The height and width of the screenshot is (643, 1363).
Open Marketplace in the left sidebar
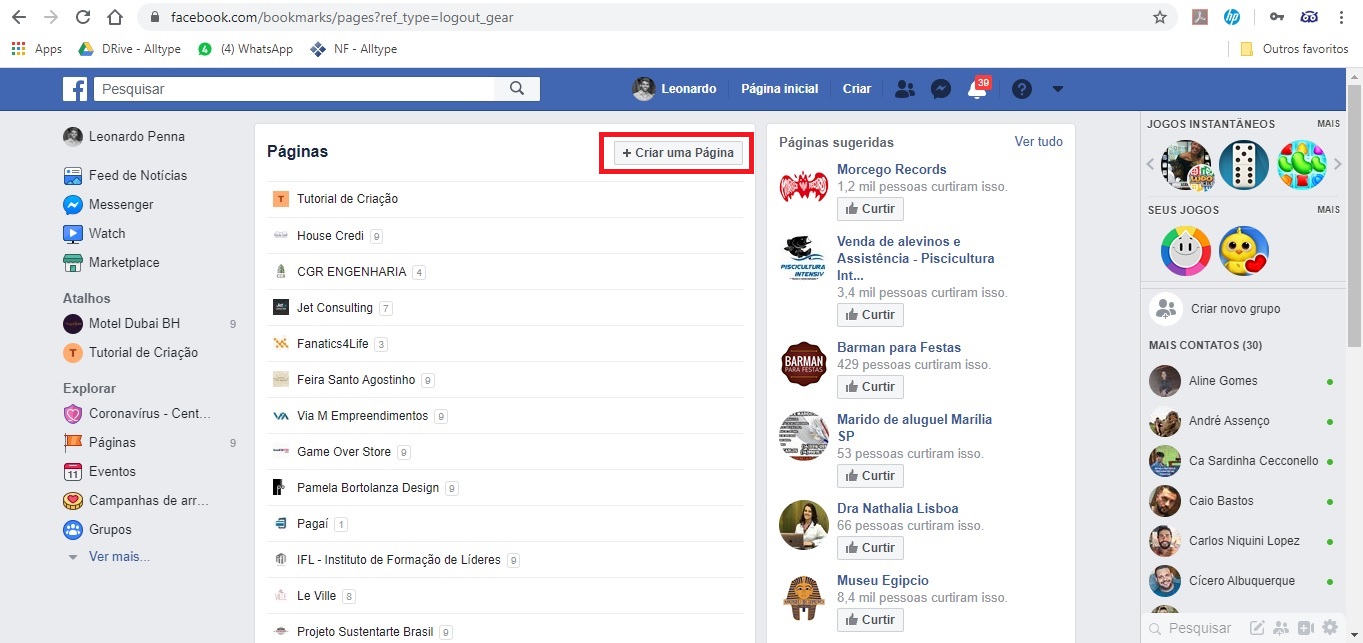pos(111,262)
